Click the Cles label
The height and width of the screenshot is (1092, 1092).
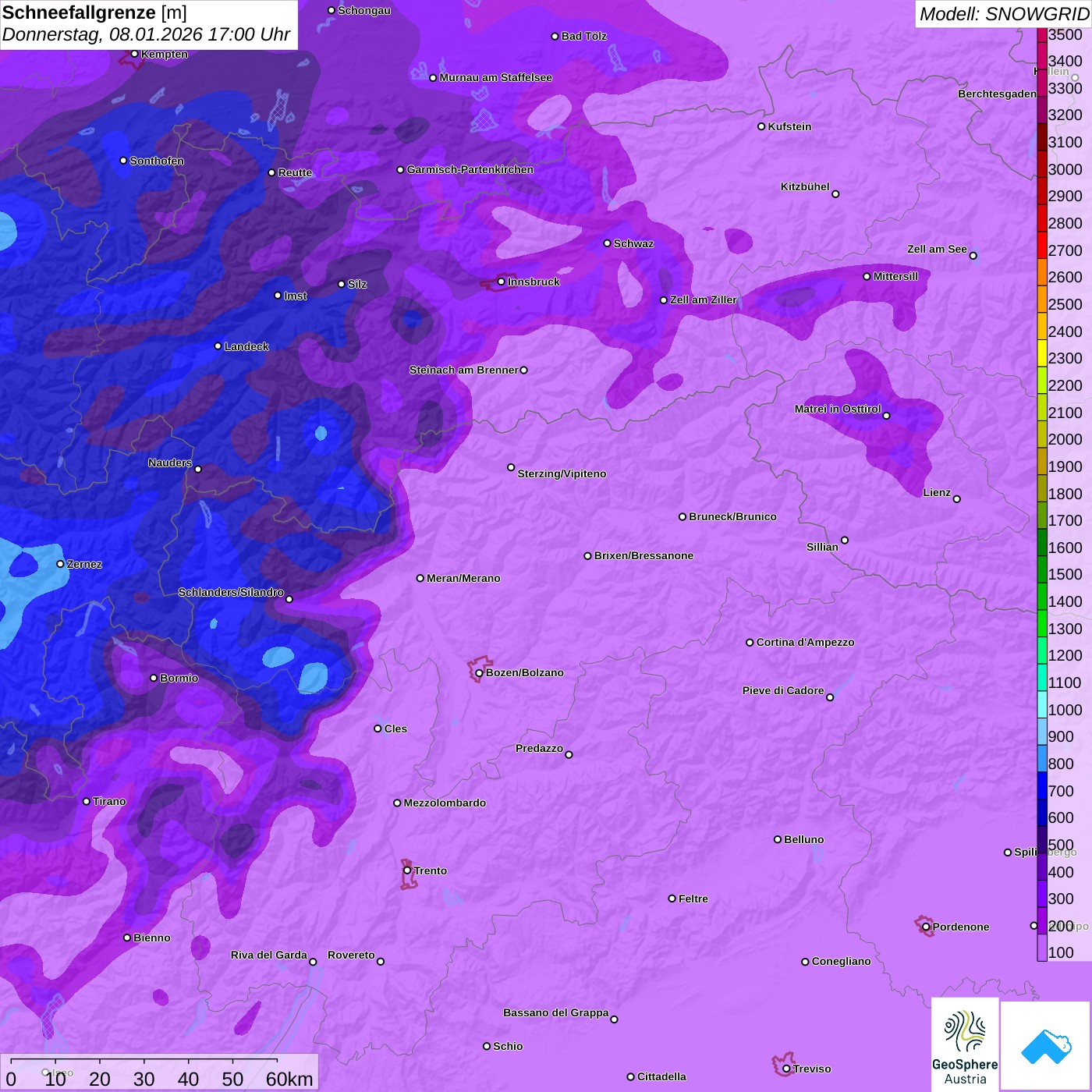pos(395,729)
